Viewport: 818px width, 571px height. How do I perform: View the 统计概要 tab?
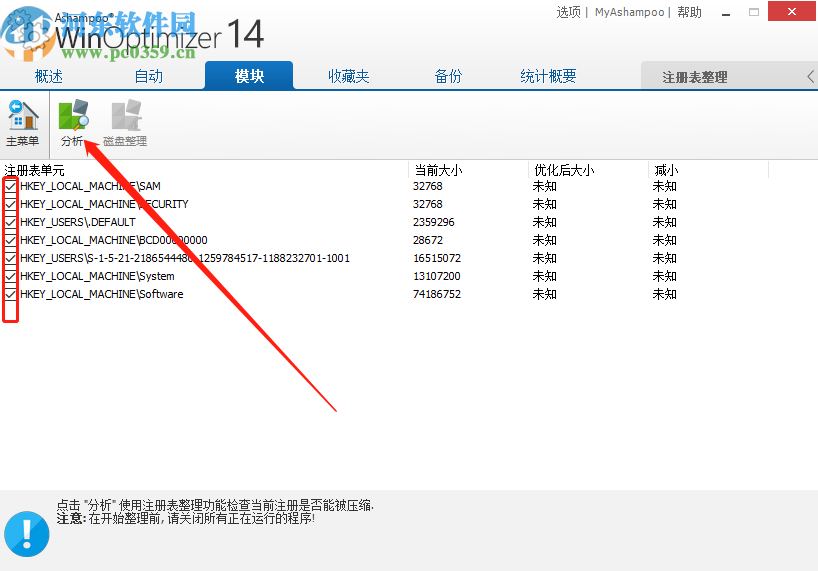pos(548,76)
